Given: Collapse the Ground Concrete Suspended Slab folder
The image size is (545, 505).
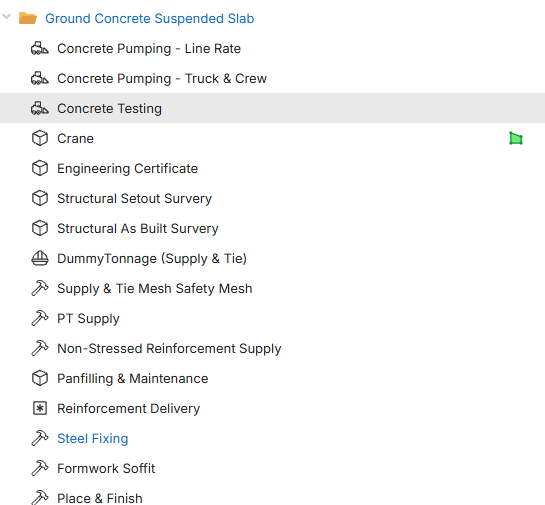Looking at the screenshot, I should 6,17.
